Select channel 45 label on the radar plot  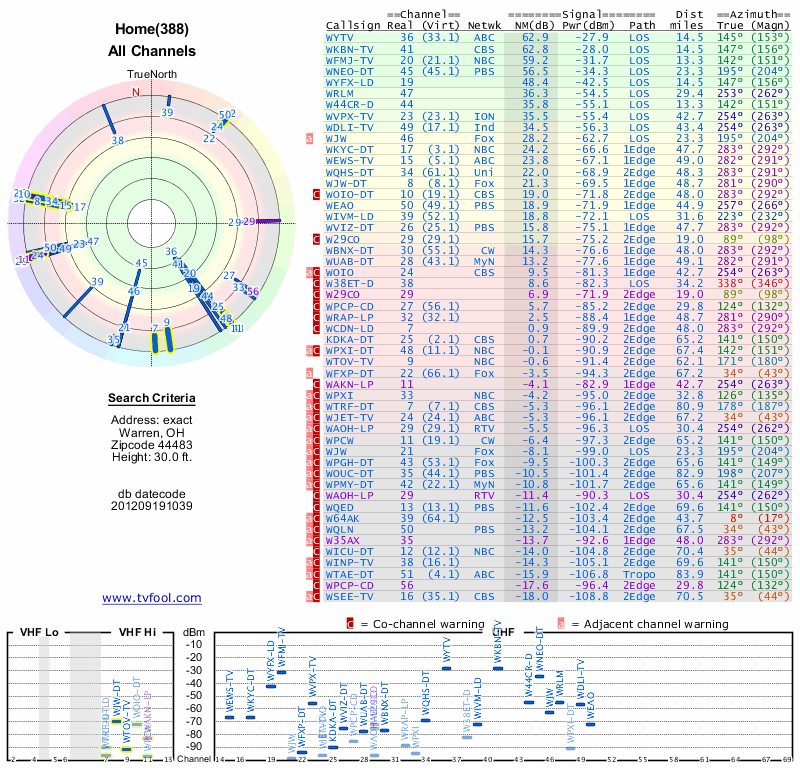coord(141,264)
